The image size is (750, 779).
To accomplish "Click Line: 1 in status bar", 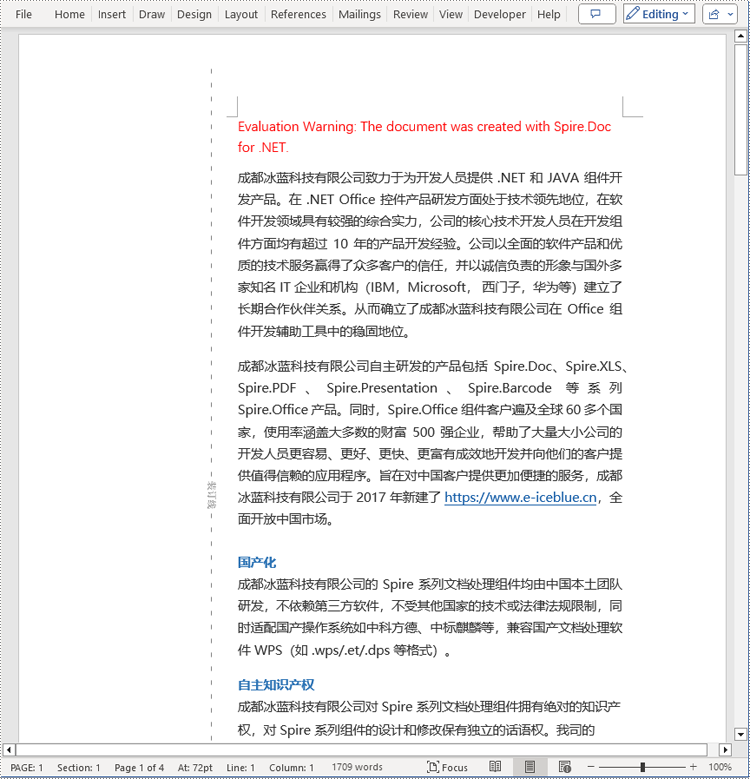I will tap(240, 768).
